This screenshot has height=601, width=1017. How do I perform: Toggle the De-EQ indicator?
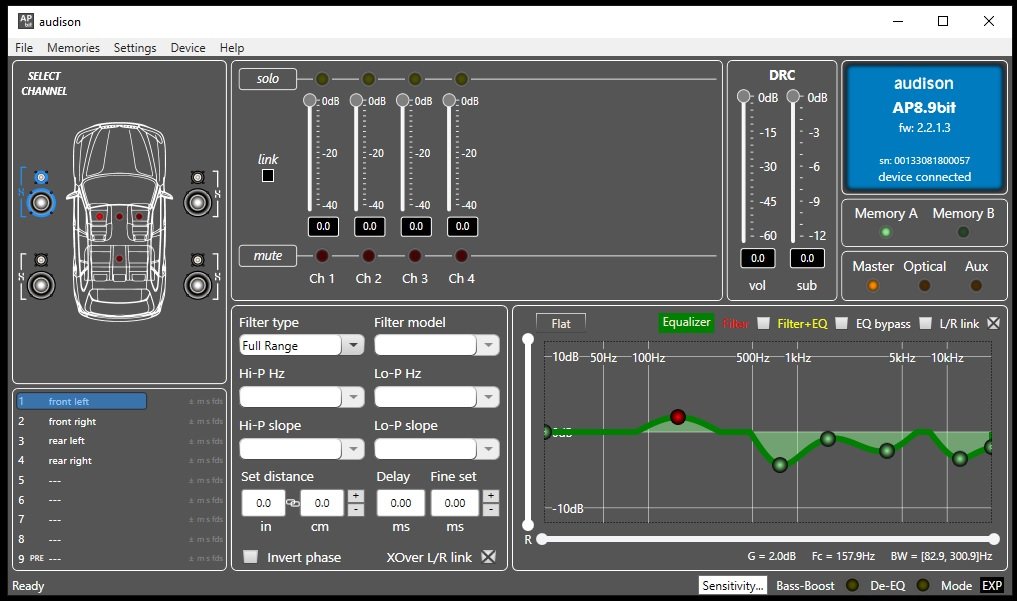[x=922, y=585]
